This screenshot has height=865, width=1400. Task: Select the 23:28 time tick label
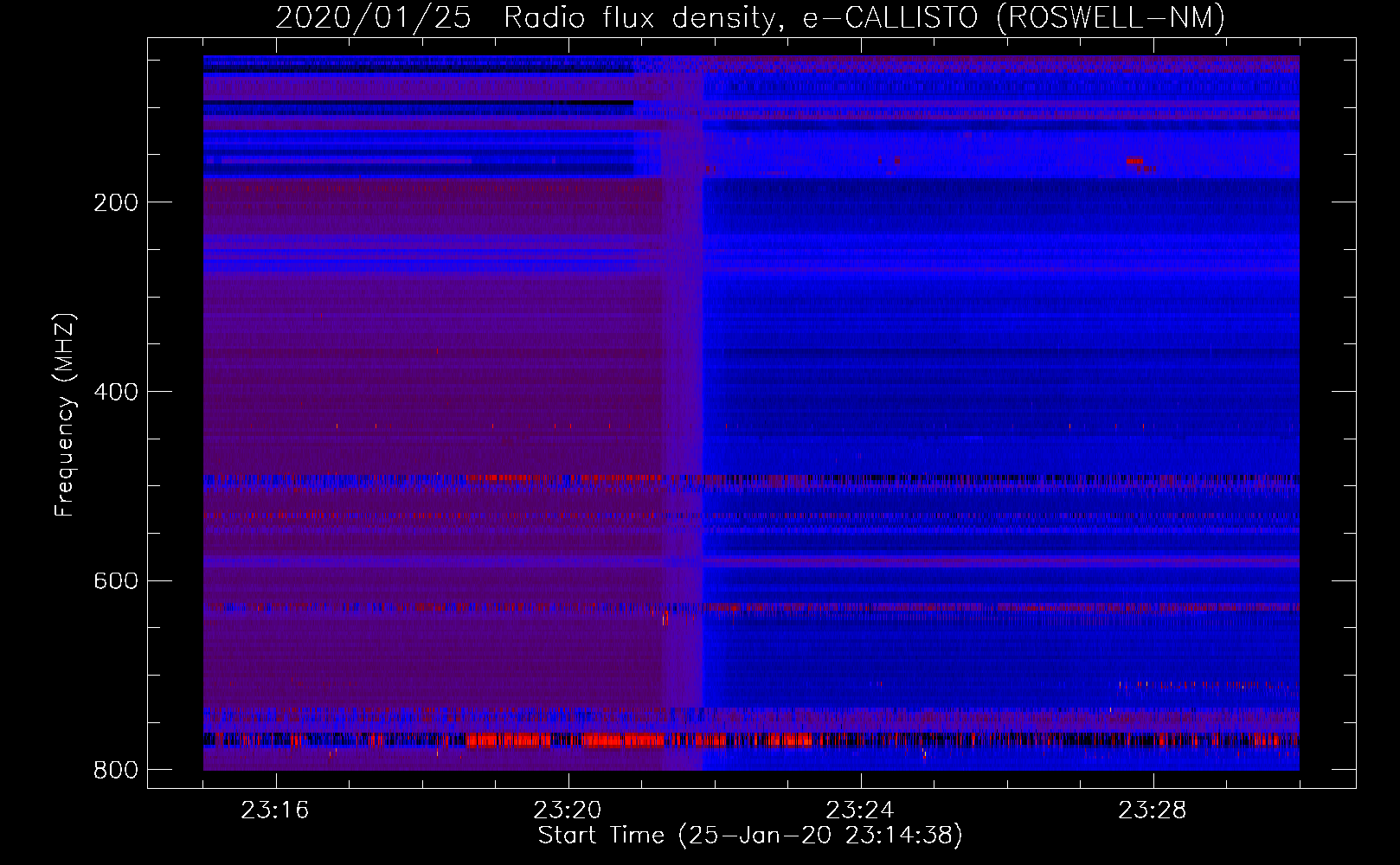point(1153,811)
